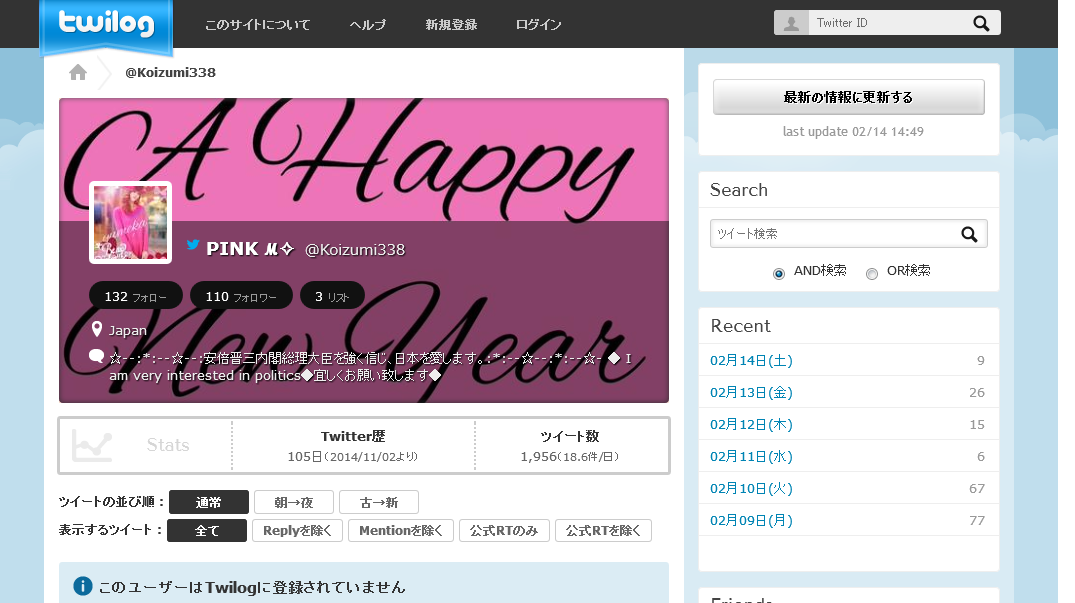Open このサイトについて menu item
Screen dimensions: 1075x603
coord(257,25)
